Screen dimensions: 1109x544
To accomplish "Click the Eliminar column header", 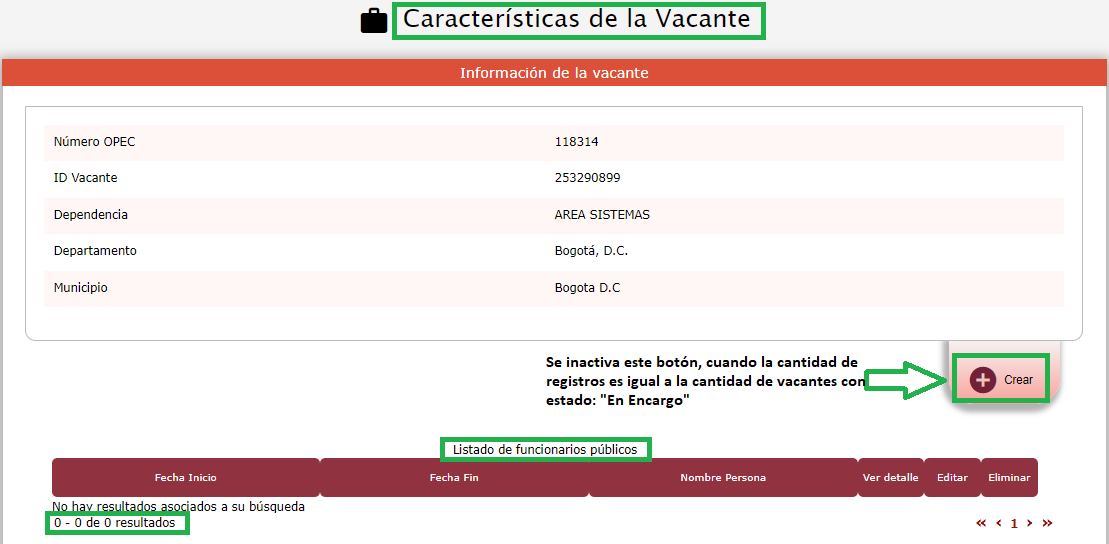I will coord(1009,477).
